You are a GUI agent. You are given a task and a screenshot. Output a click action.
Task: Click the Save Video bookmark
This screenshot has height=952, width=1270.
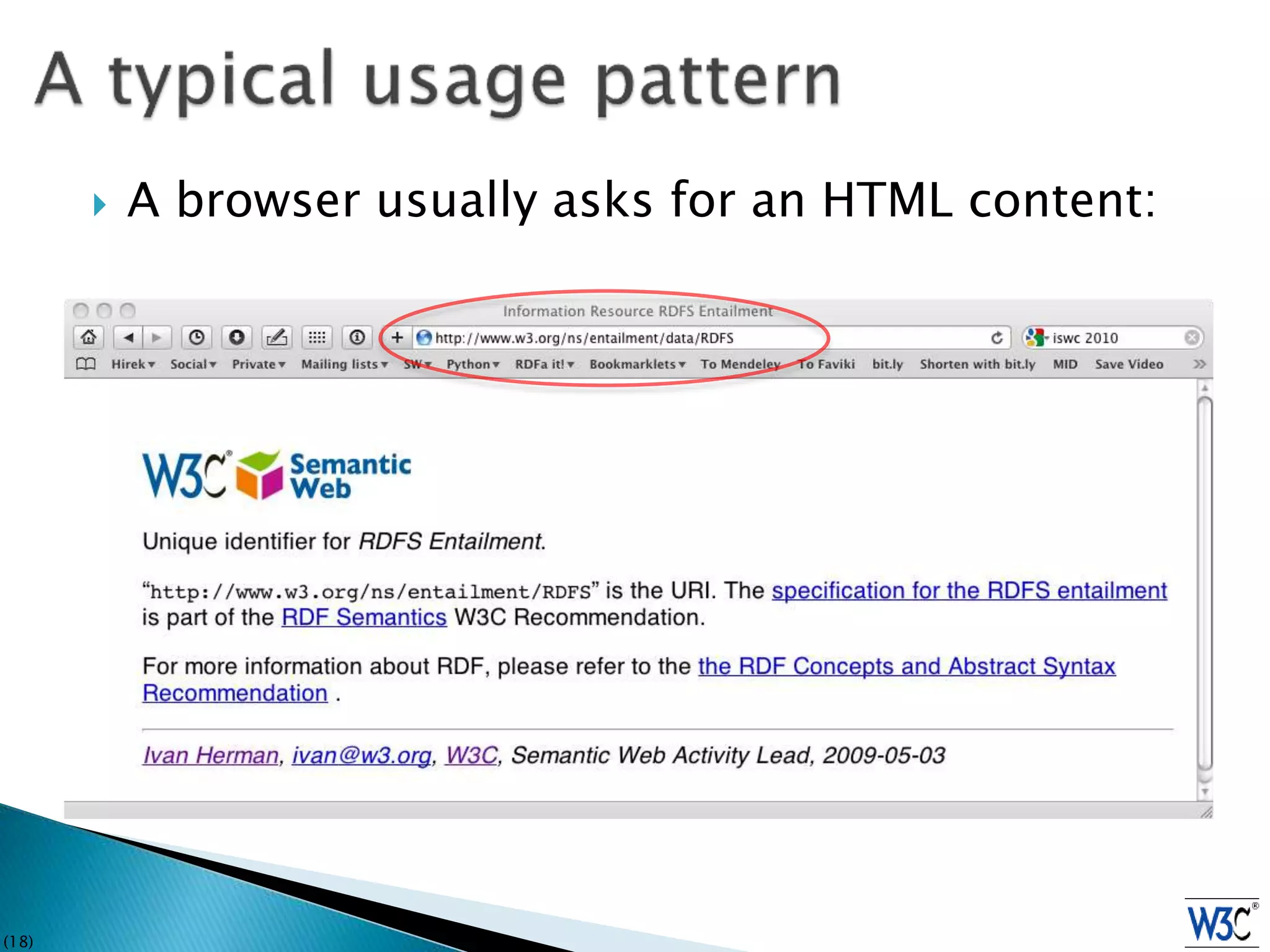[x=1129, y=364]
